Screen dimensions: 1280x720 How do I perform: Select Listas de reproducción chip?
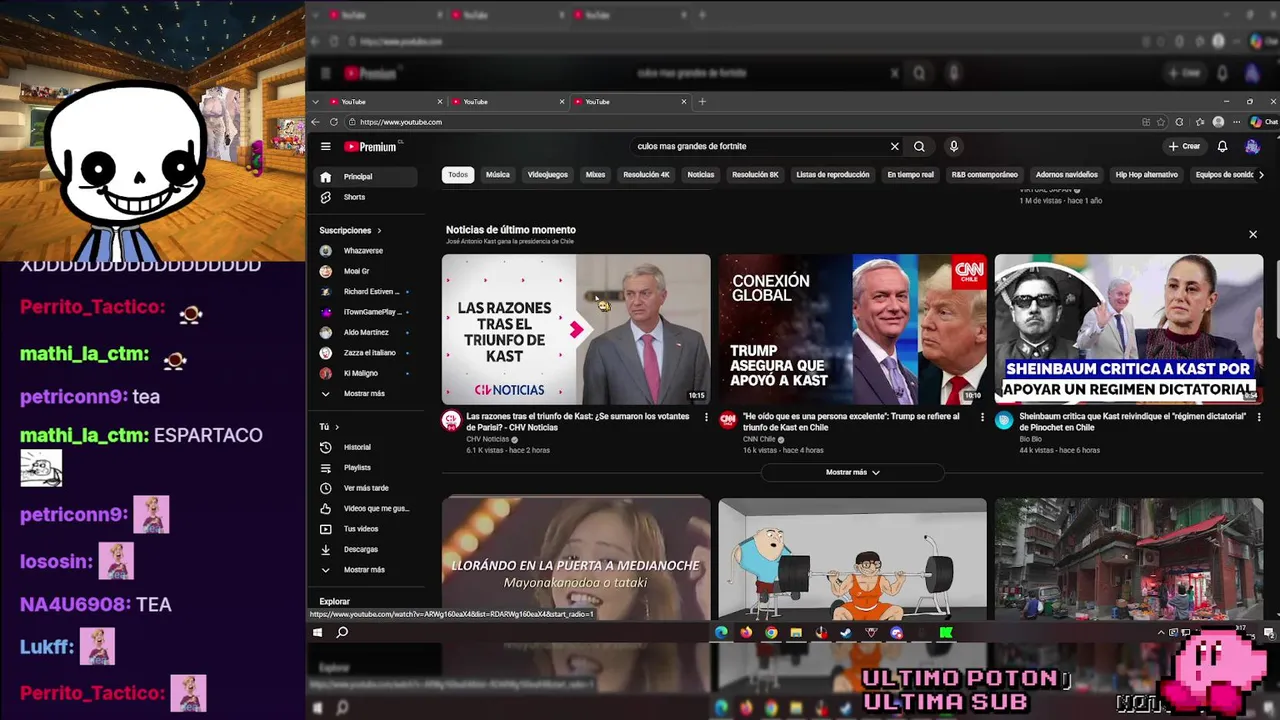[833, 175]
